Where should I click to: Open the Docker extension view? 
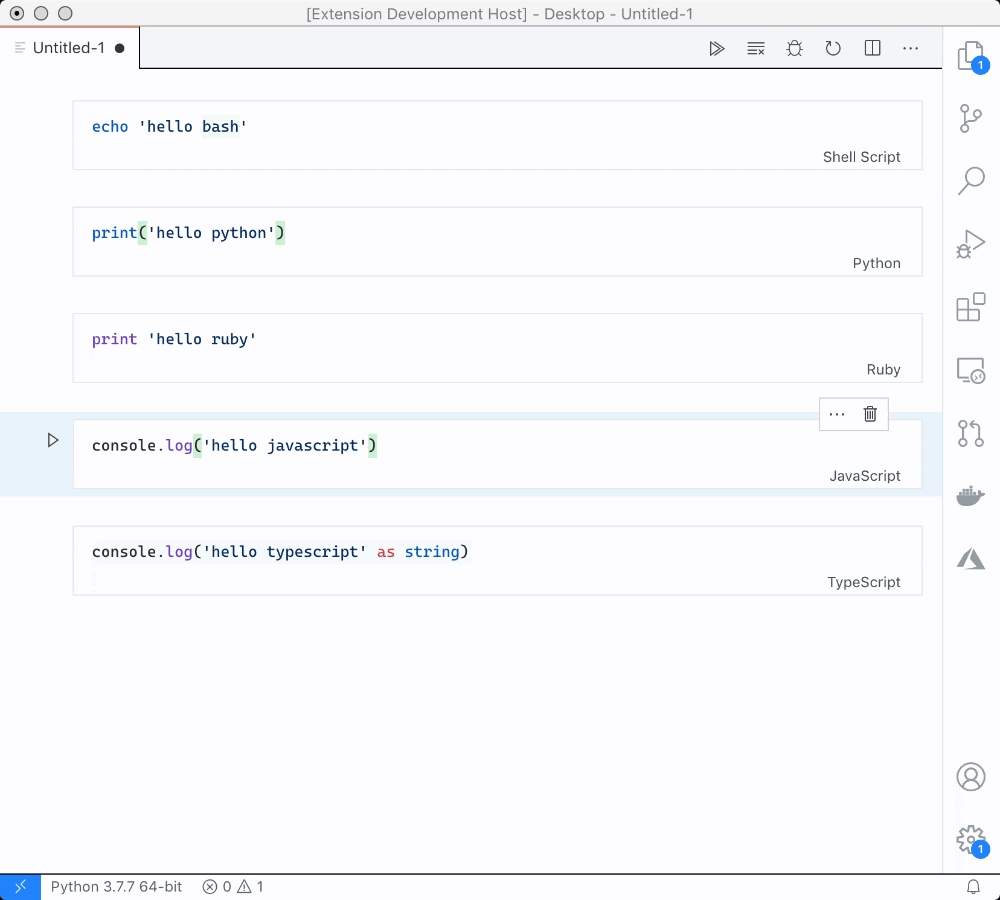click(970, 495)
